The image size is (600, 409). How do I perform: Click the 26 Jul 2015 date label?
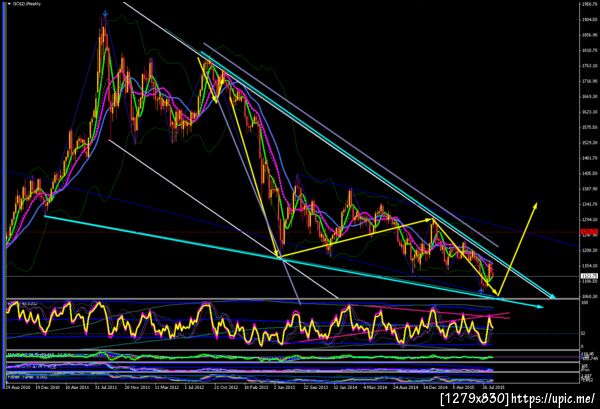(x=494, y=387)
